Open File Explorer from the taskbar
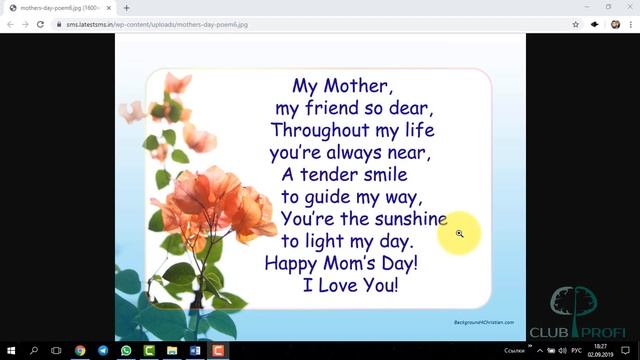The image size is (640, 360). click(172, 351)
